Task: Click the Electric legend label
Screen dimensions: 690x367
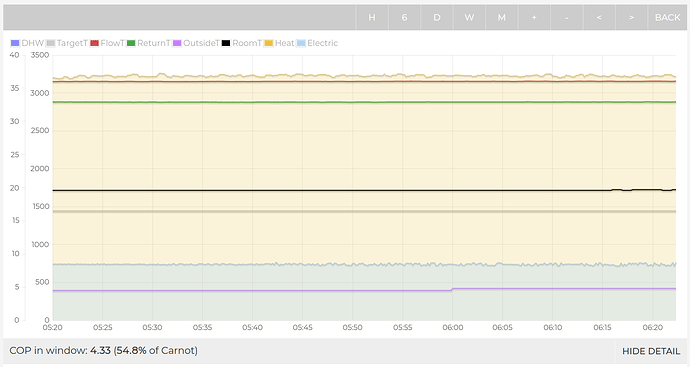Action: point(323,43)
